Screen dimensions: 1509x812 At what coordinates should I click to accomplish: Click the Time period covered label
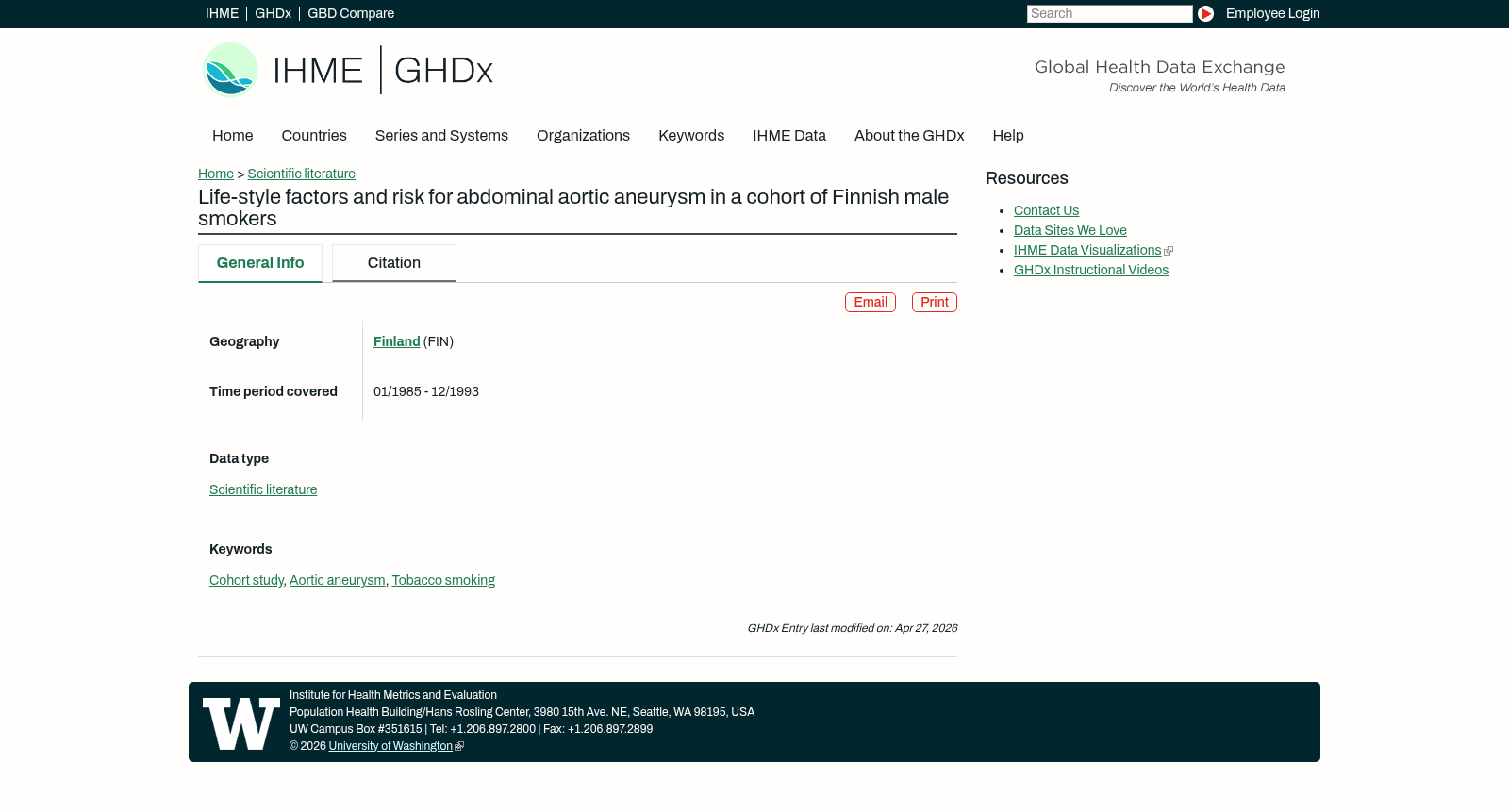click(x=274, y=391)
